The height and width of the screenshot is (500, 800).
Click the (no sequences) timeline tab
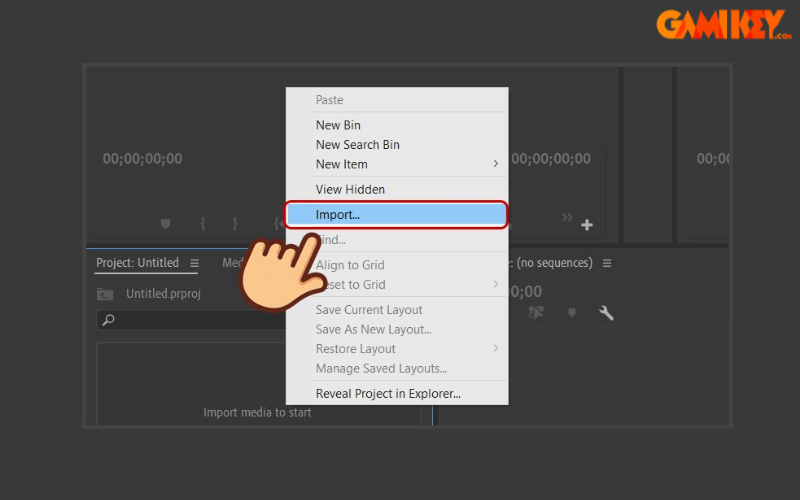click(555, 263)
